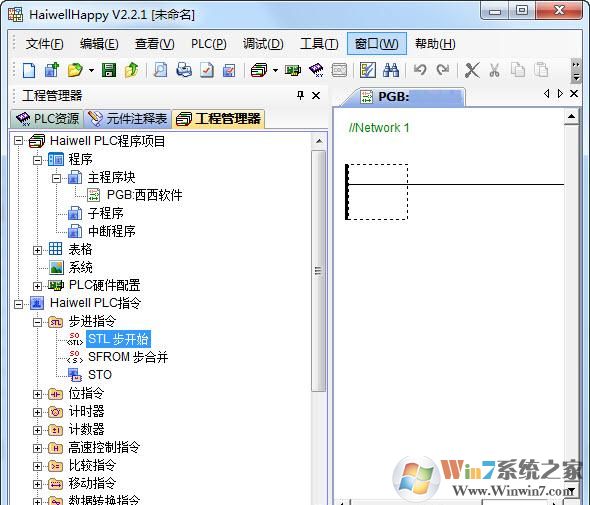Collapse the 步进指令 node
590x505 pixels.
pyautogui.click(x=37, y=322)
